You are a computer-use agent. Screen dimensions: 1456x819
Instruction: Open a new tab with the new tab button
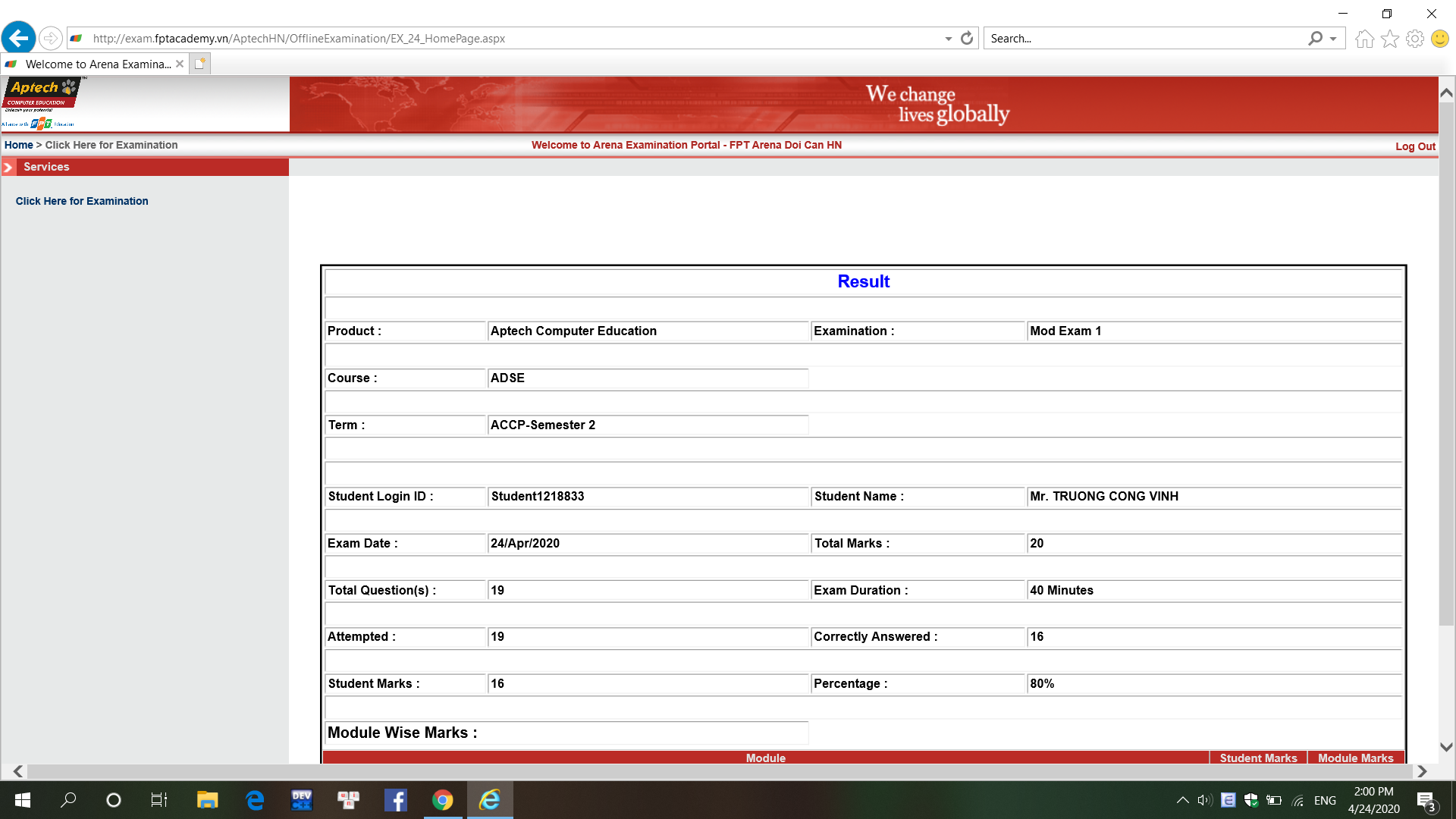coord(199,64)
